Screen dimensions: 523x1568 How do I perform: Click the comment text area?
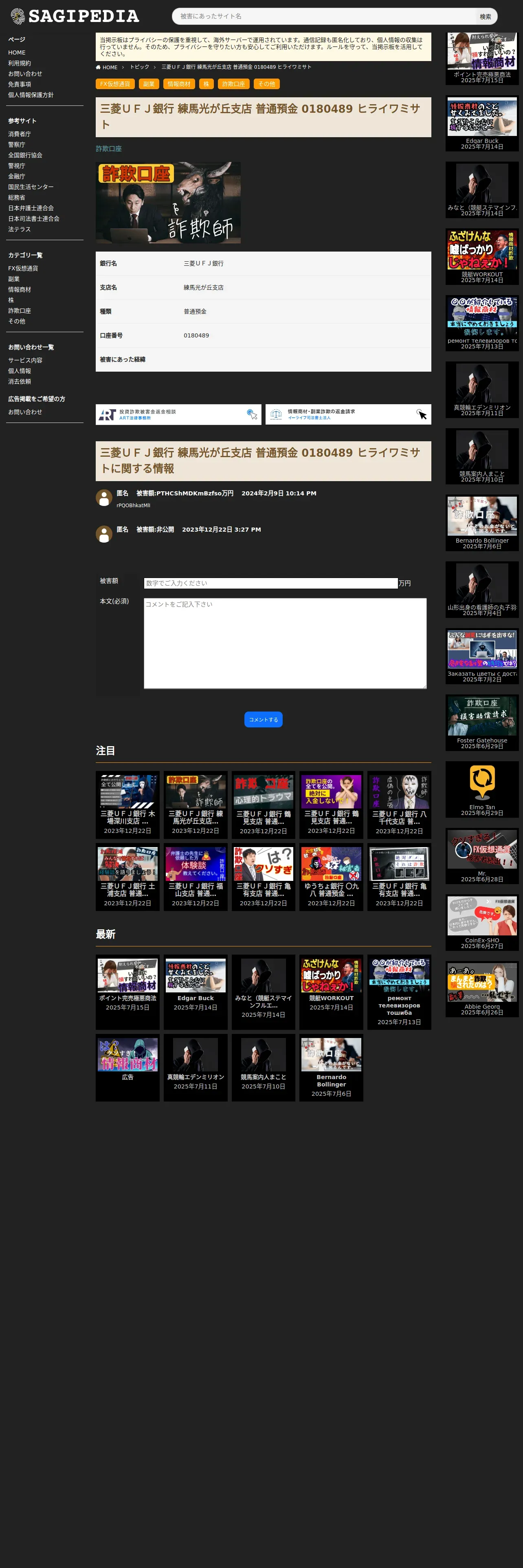click(285, 644)
